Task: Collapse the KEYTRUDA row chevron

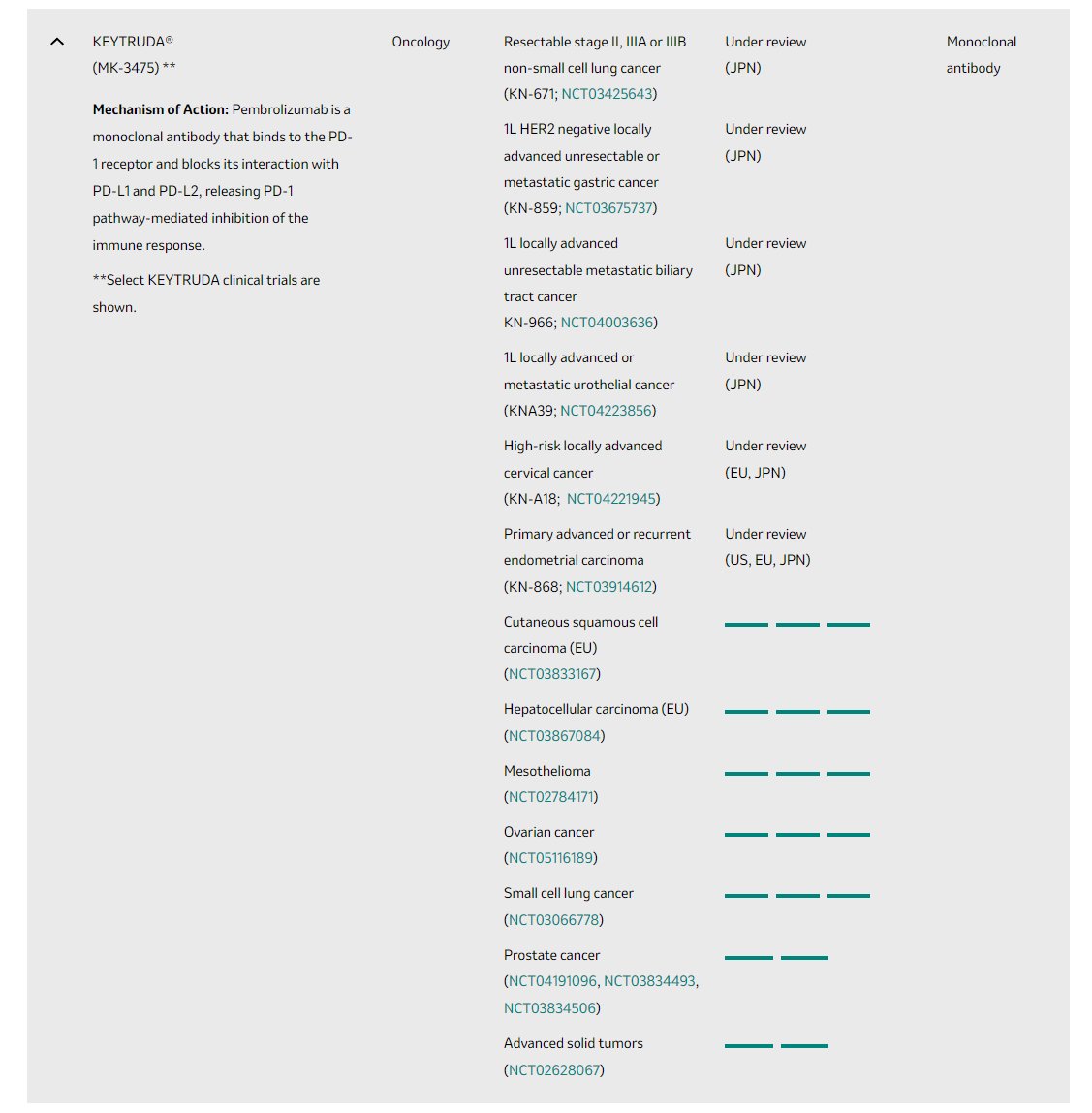Action: coord(57,42)
